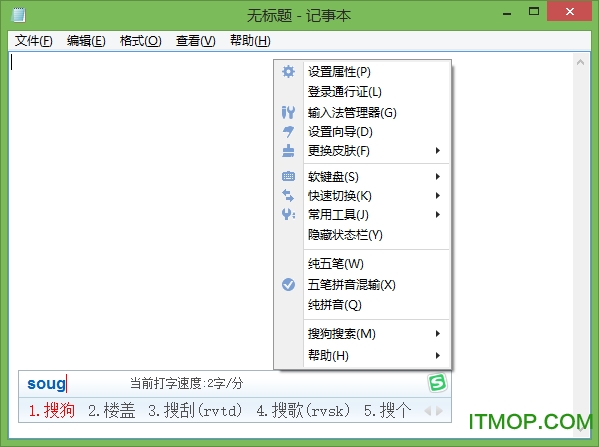
Task: Click the wrench icon beside 常用工具
Action: tap(288, 214)
